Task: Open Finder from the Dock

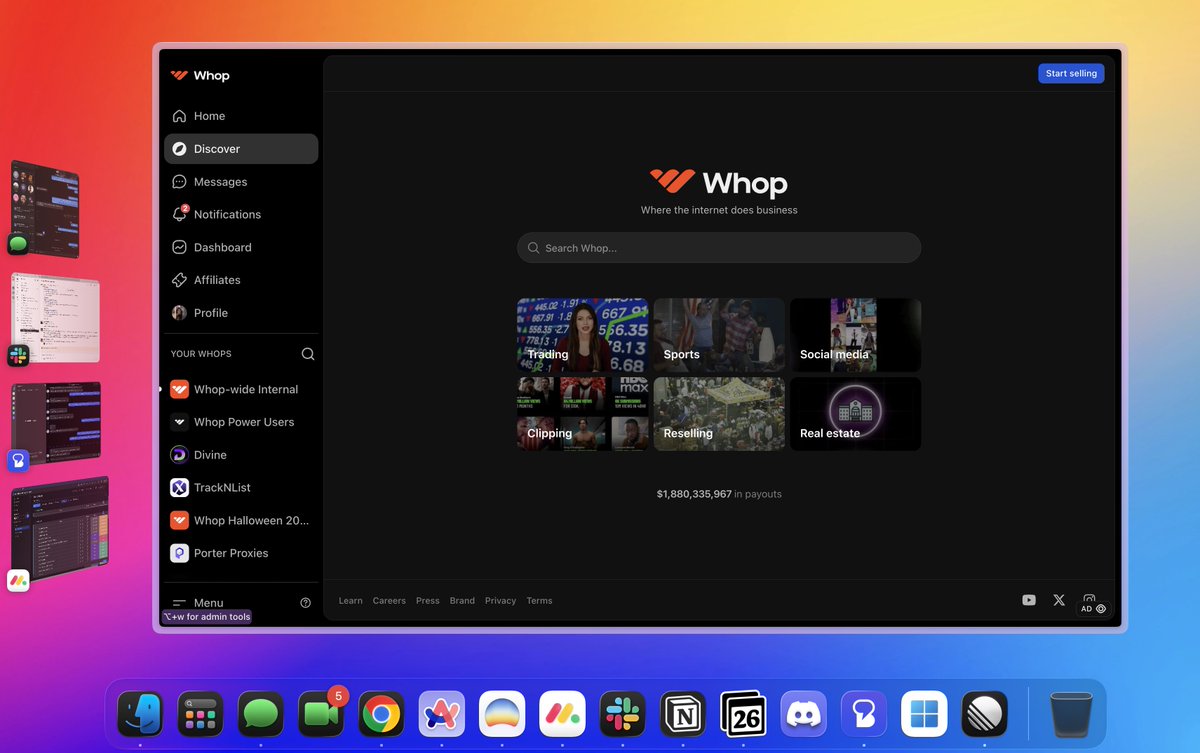Action: coord(140,714)
